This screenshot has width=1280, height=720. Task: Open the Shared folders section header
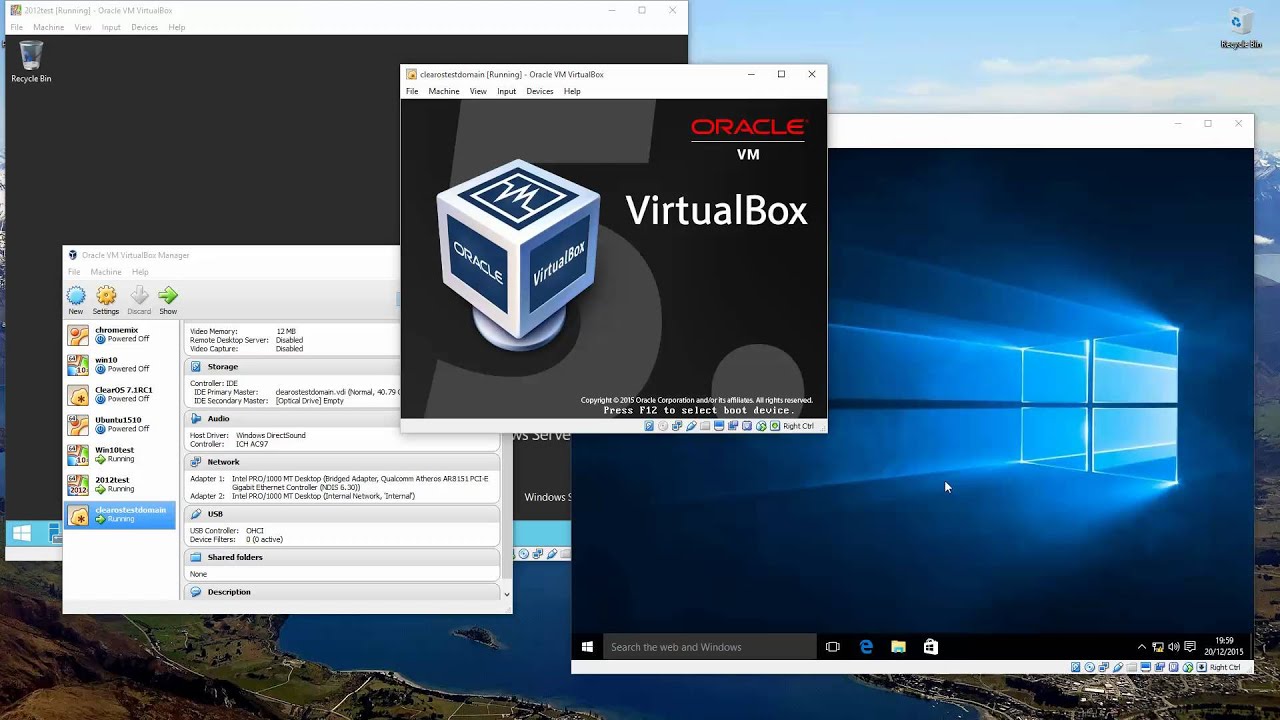click(341, 557)
